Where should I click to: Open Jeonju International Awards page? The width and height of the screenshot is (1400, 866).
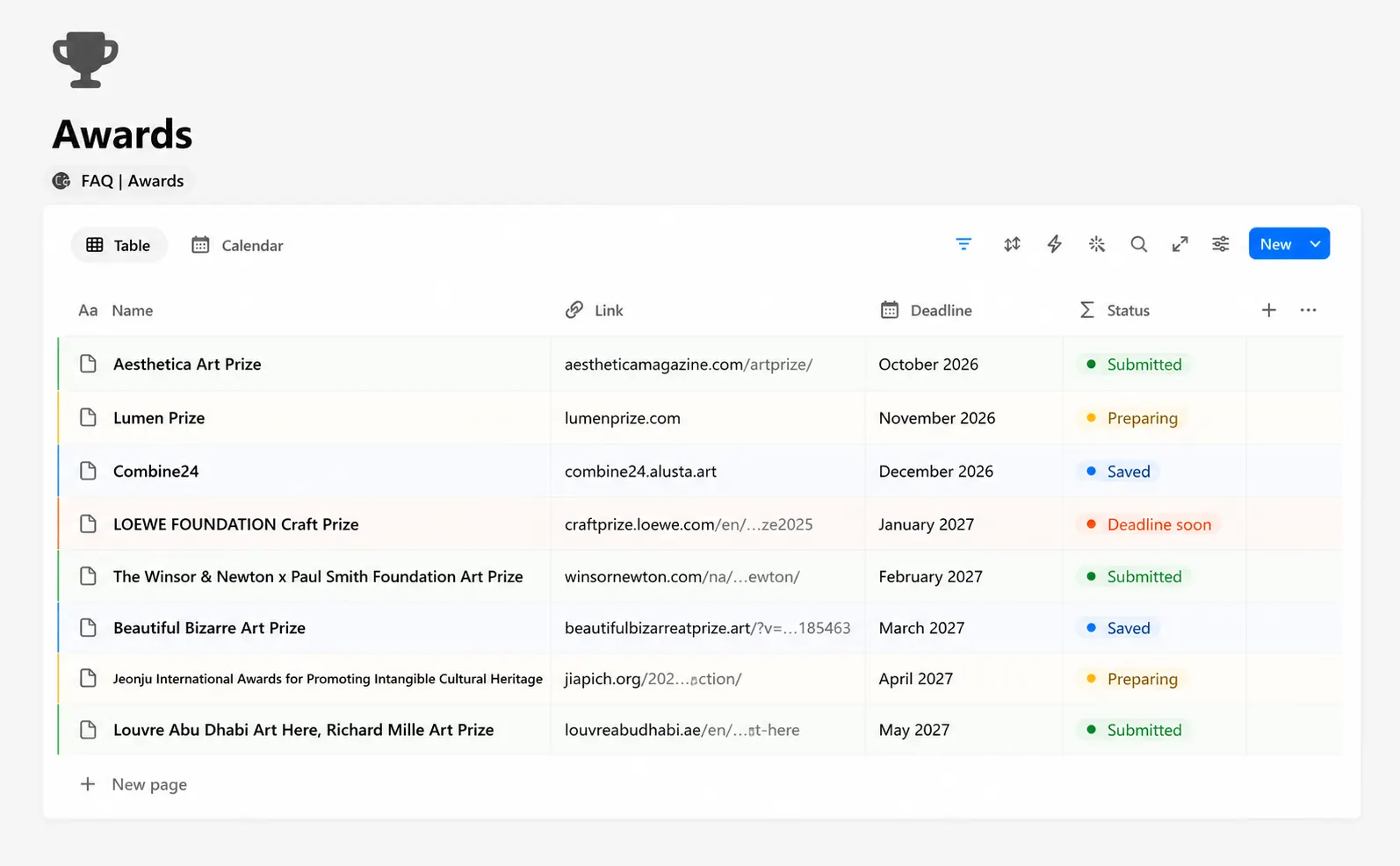point(328,678)
